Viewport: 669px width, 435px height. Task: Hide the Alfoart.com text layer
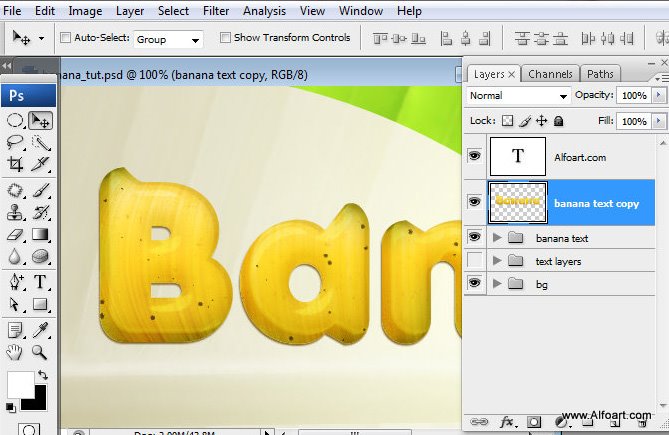point(474,156)
